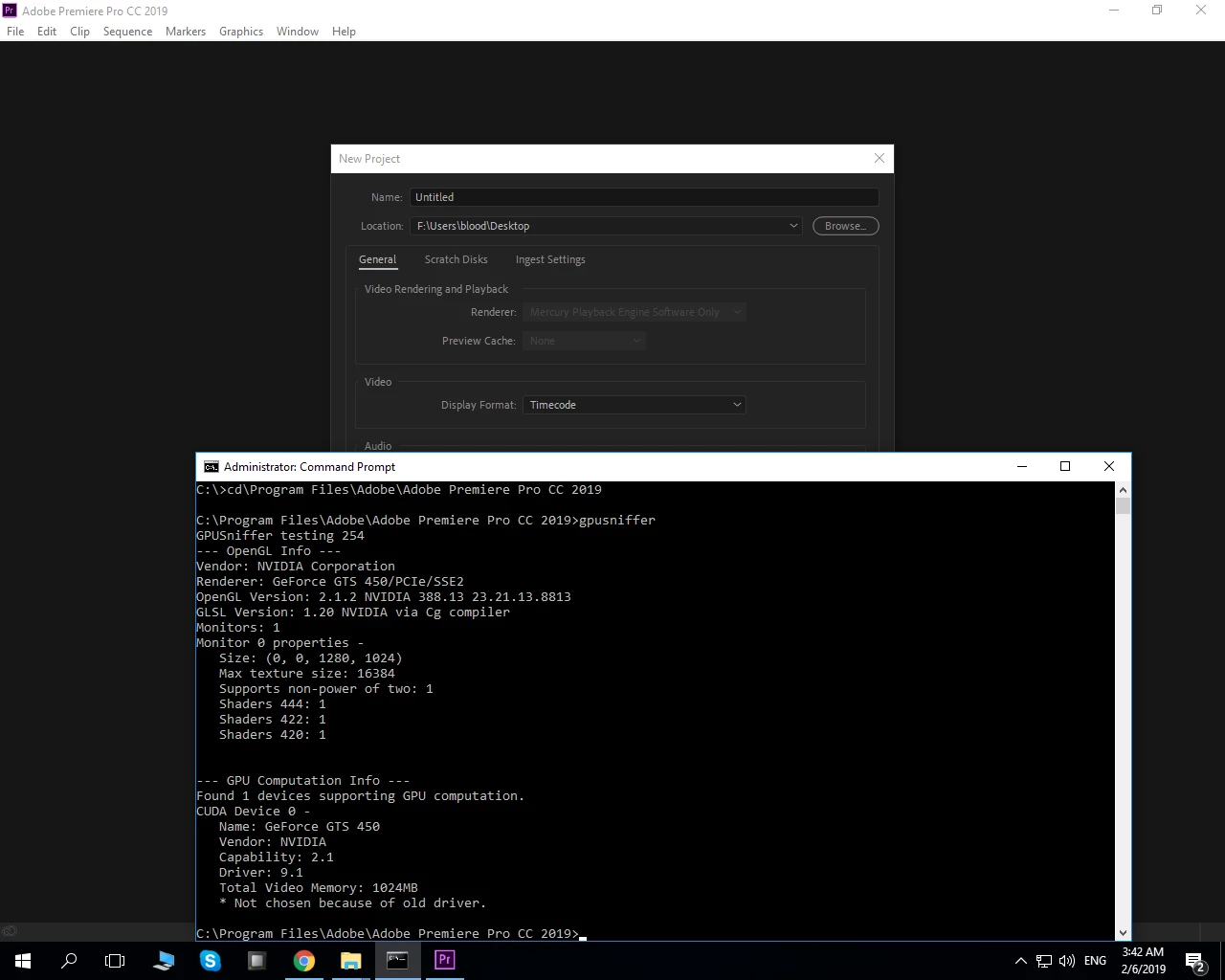Click the 'OpenGL Version: 2.1.2' line
The width and height of the screenshot is (1225, 980).
(384, 597)
